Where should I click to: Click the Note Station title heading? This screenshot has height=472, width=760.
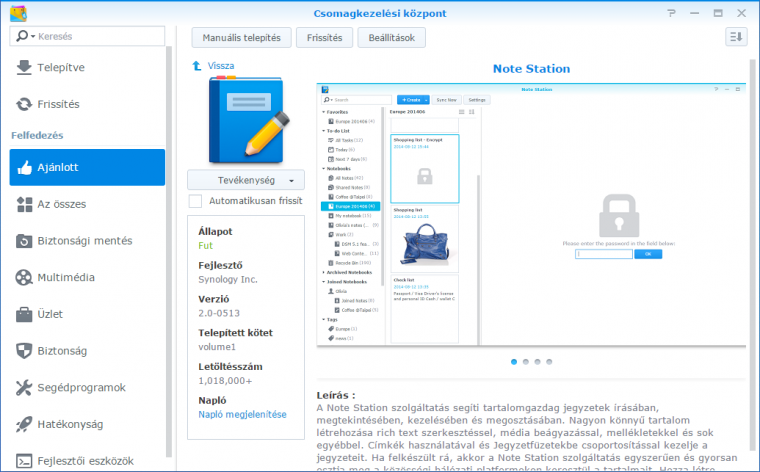531,69
